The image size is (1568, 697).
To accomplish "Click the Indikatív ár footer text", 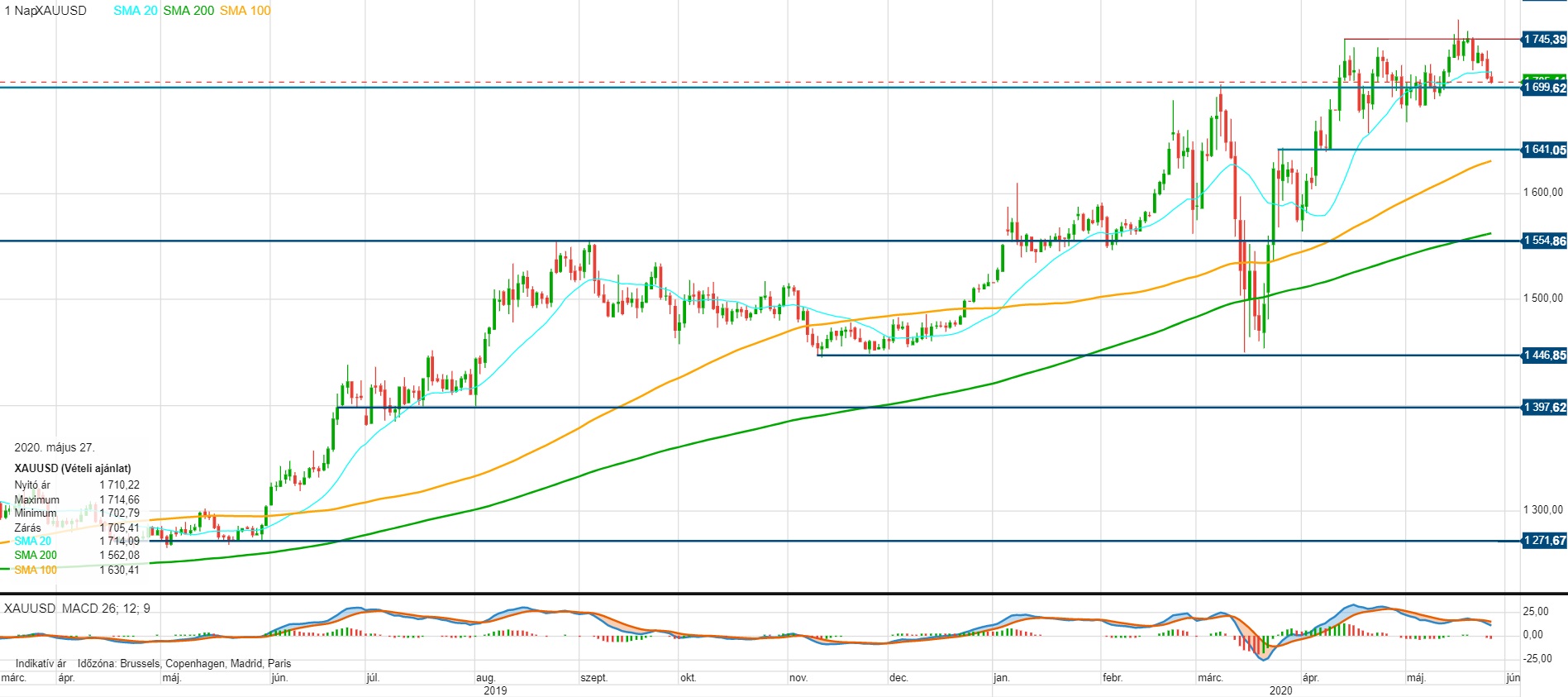I will (x=41, y=664).
